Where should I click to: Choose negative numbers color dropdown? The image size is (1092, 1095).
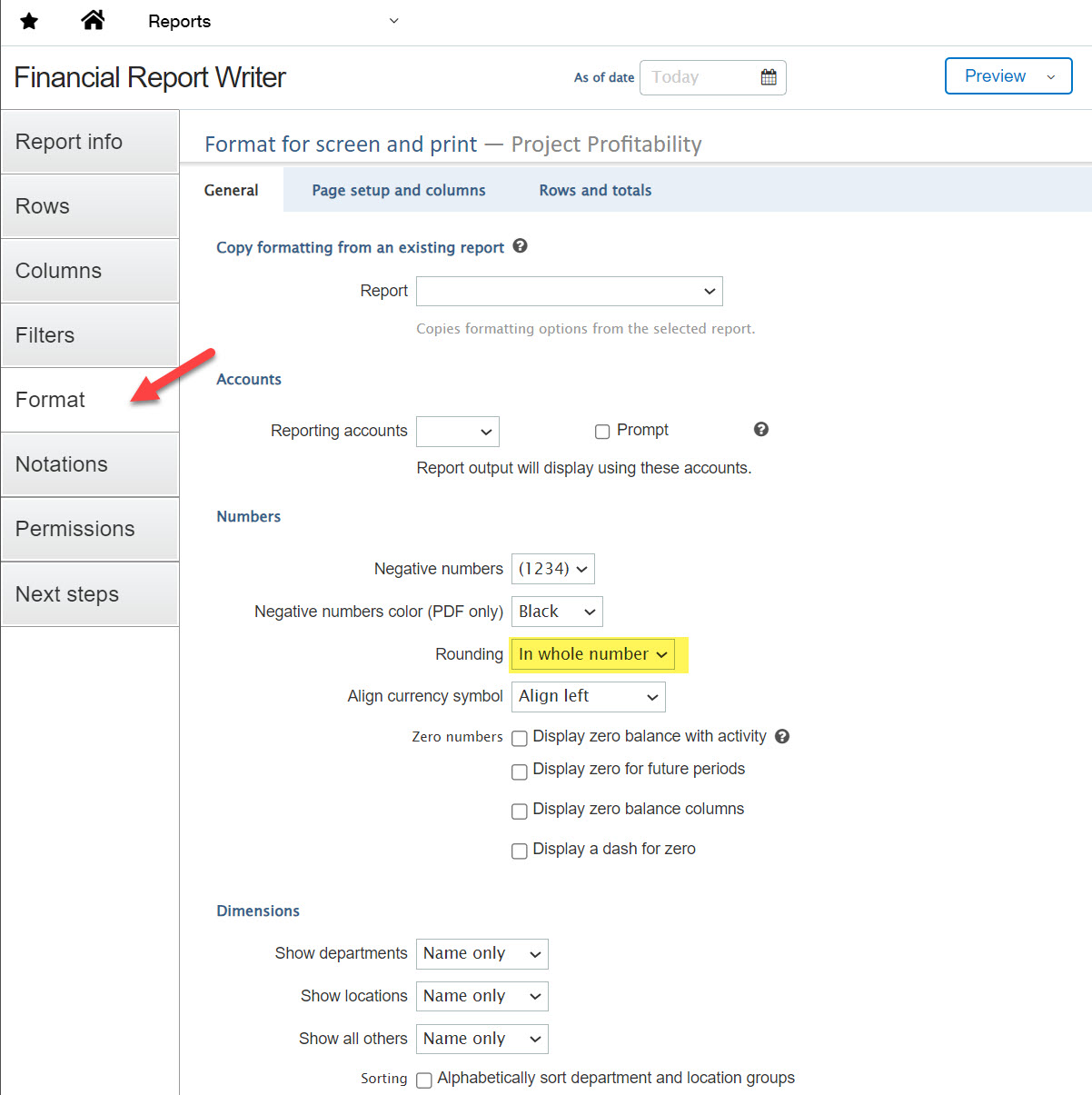(x=556, y=612)
